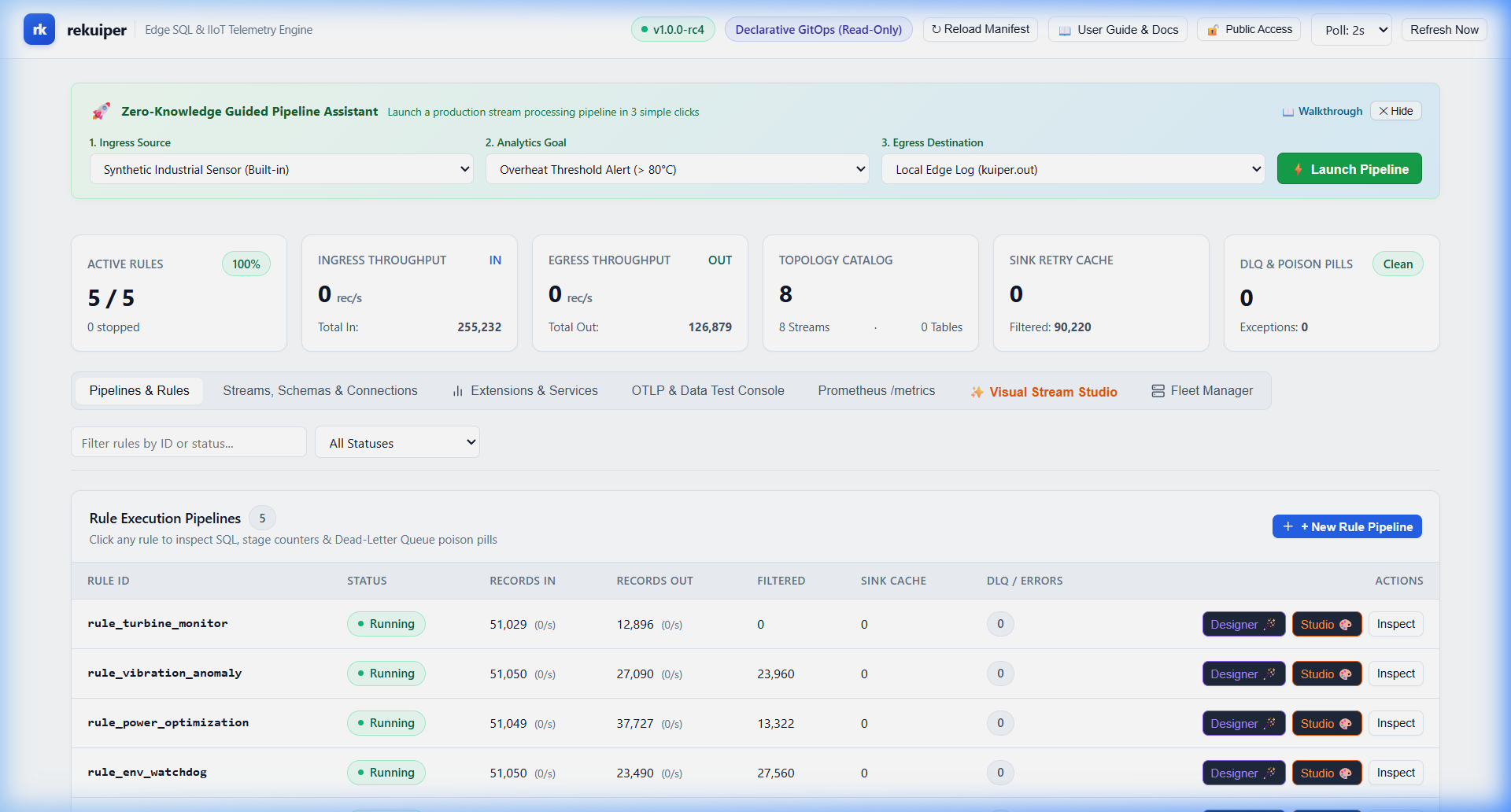
Task: Inspect rule_power_optimization
Action: (x=1395, y=723)
